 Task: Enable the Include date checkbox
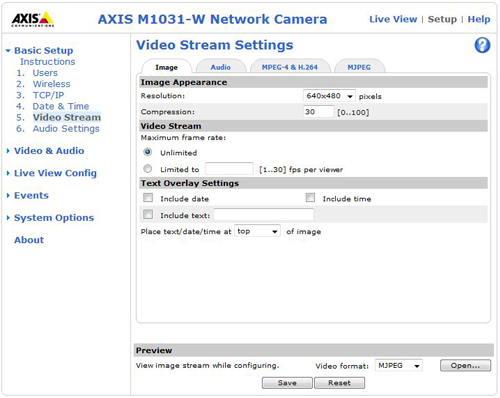click(148, 198)
